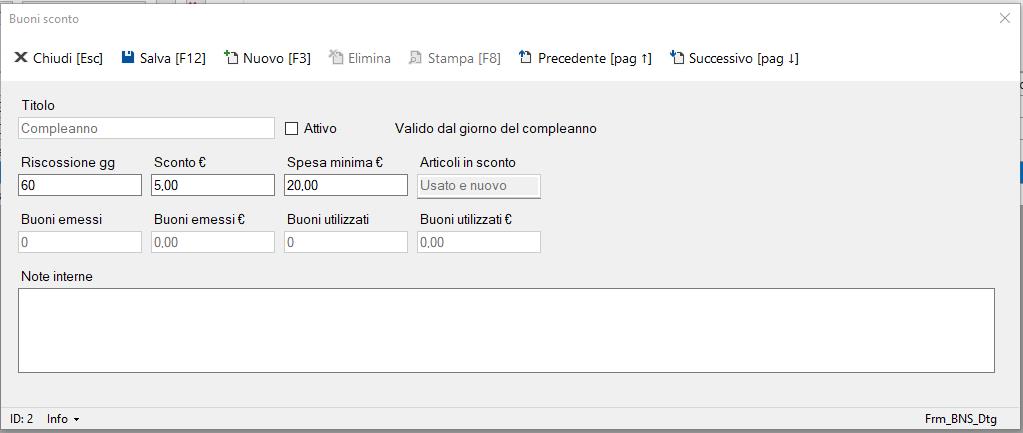Open the Info dropdown in status bar
Viewport: 1023px width, 433px height.
click(x=63, y=419)
